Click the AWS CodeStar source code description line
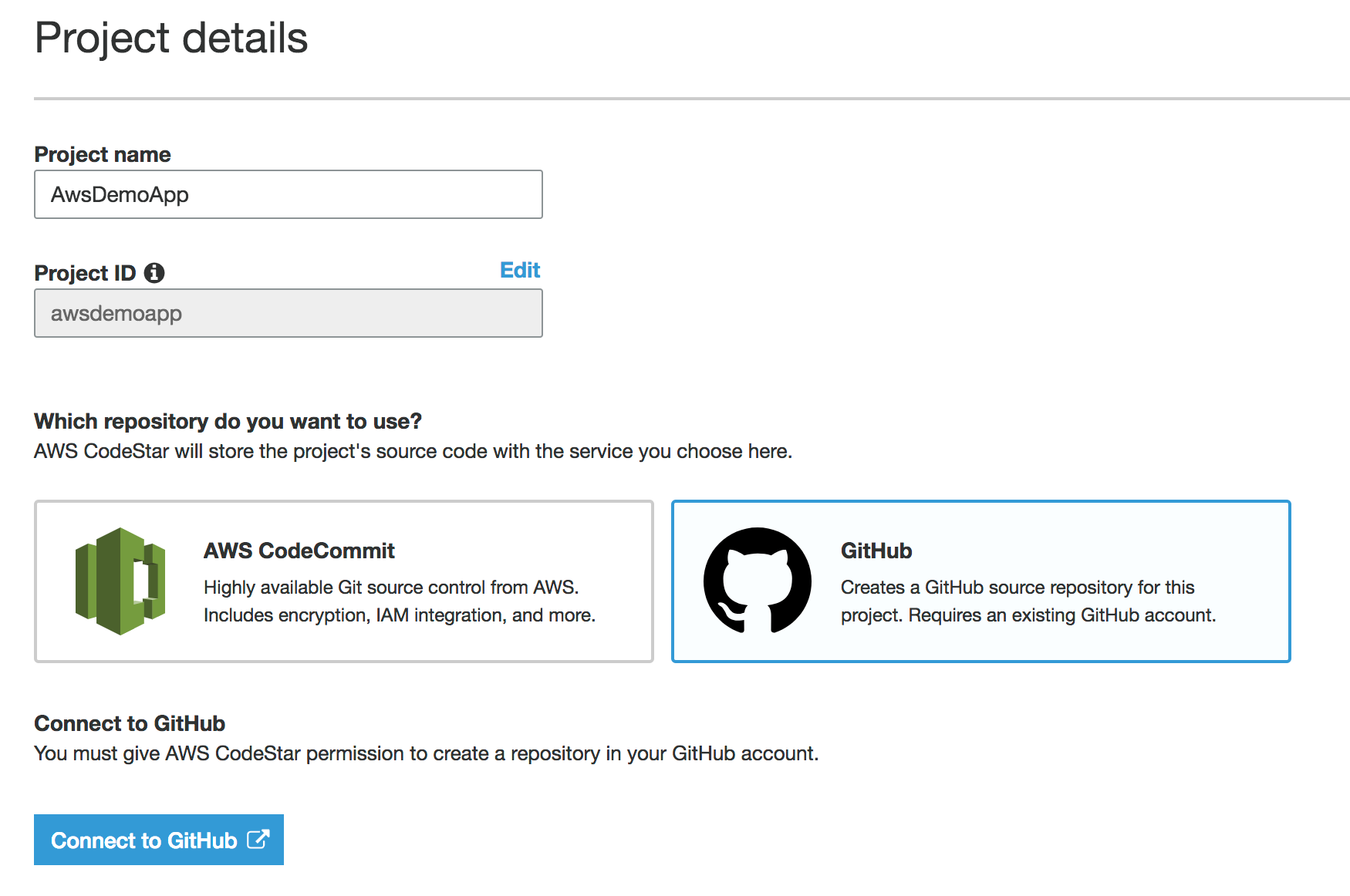 coord(413,451)
